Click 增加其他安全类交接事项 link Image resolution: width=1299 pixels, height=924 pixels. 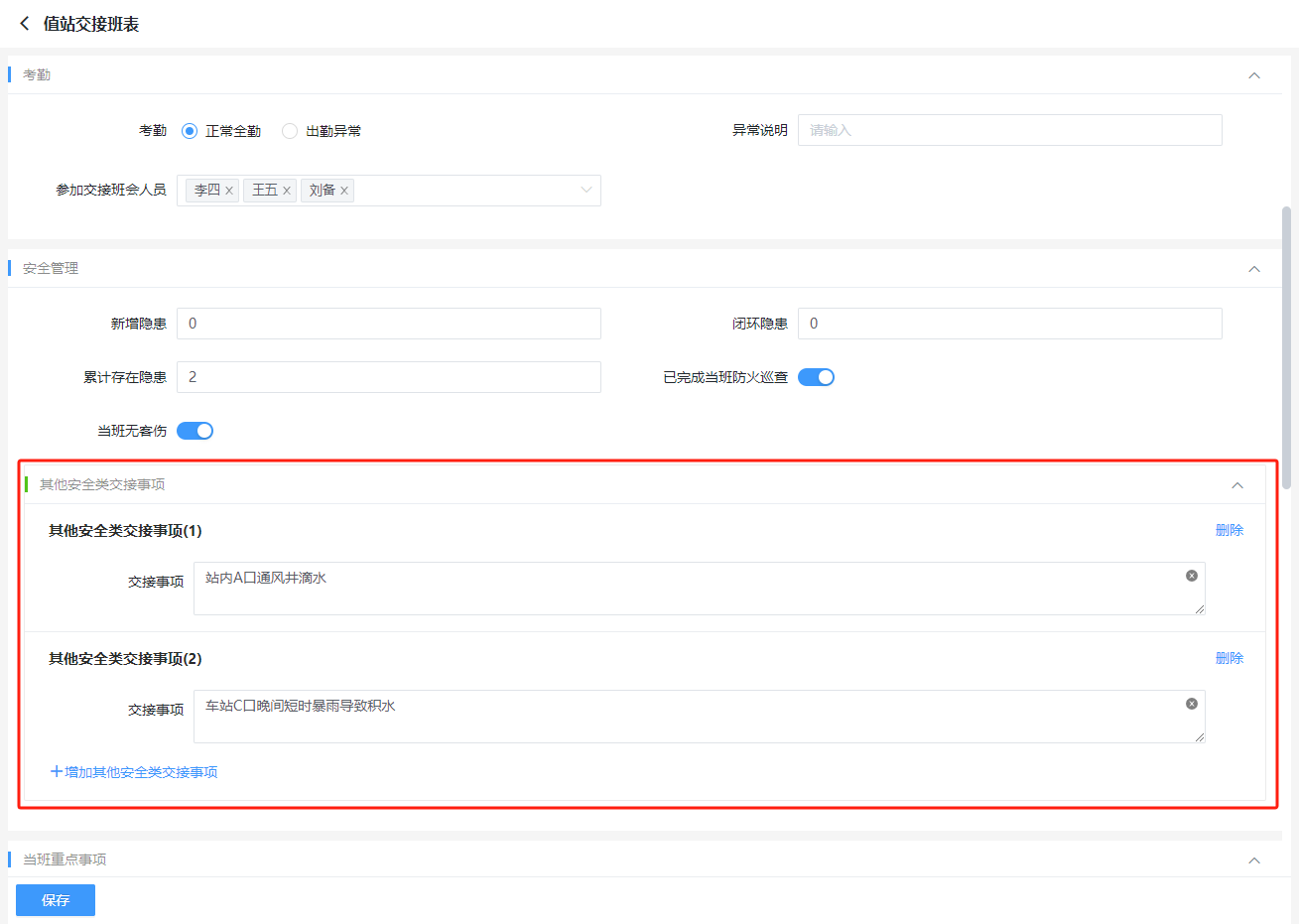coord(135,772)
